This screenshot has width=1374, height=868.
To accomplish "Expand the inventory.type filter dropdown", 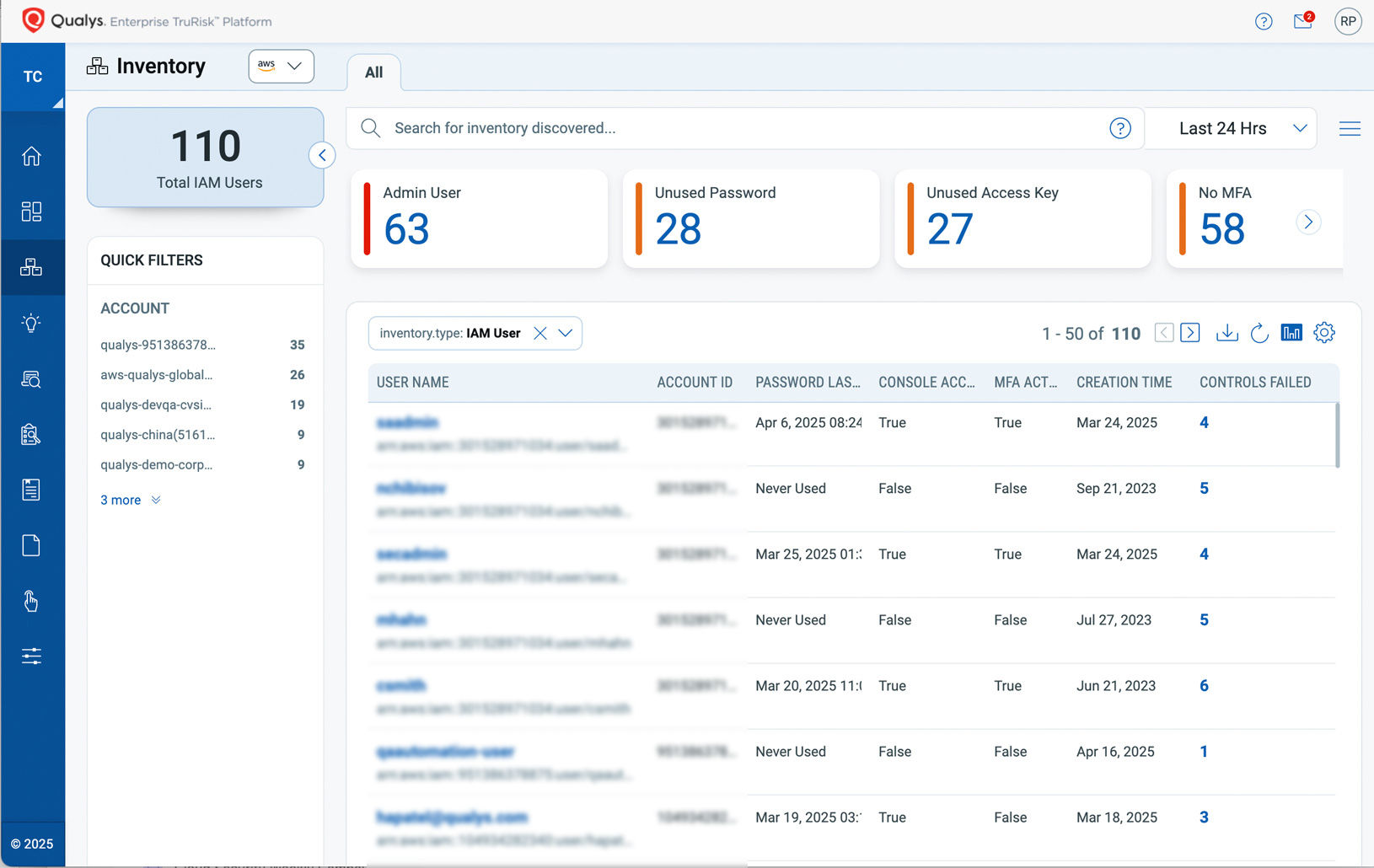I will tap(566, 334).
